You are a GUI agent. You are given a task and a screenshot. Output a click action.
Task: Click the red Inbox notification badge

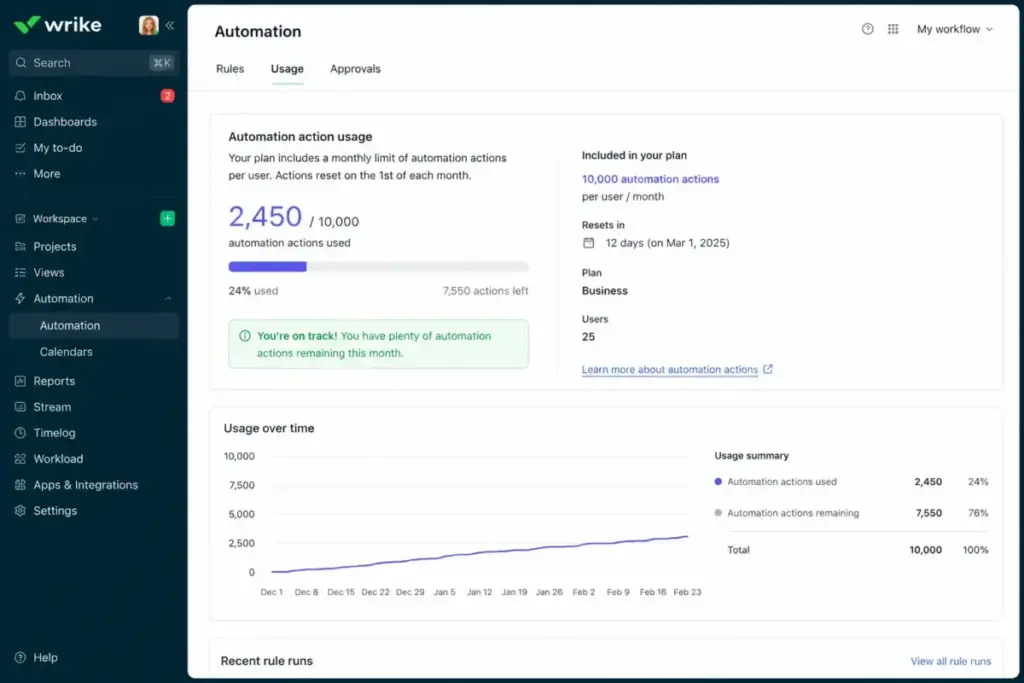click(167, 95)
